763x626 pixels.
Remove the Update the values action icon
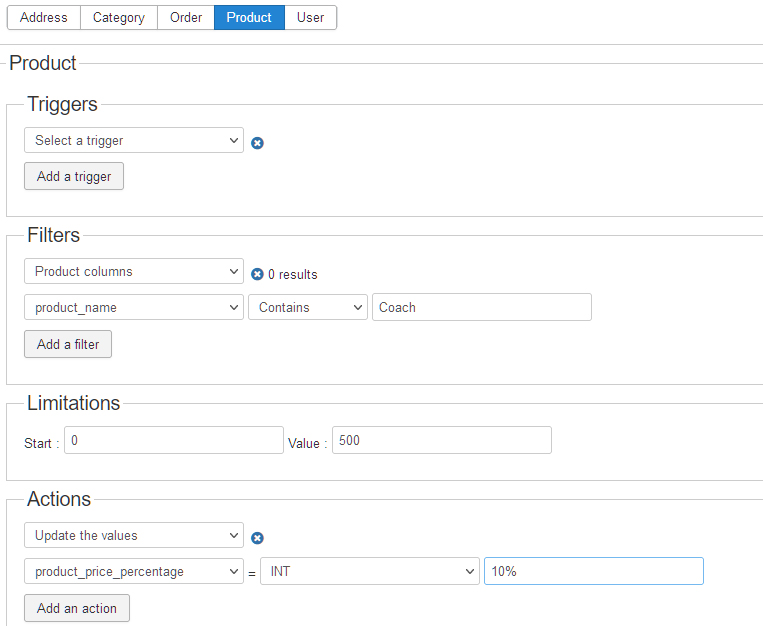257,538
